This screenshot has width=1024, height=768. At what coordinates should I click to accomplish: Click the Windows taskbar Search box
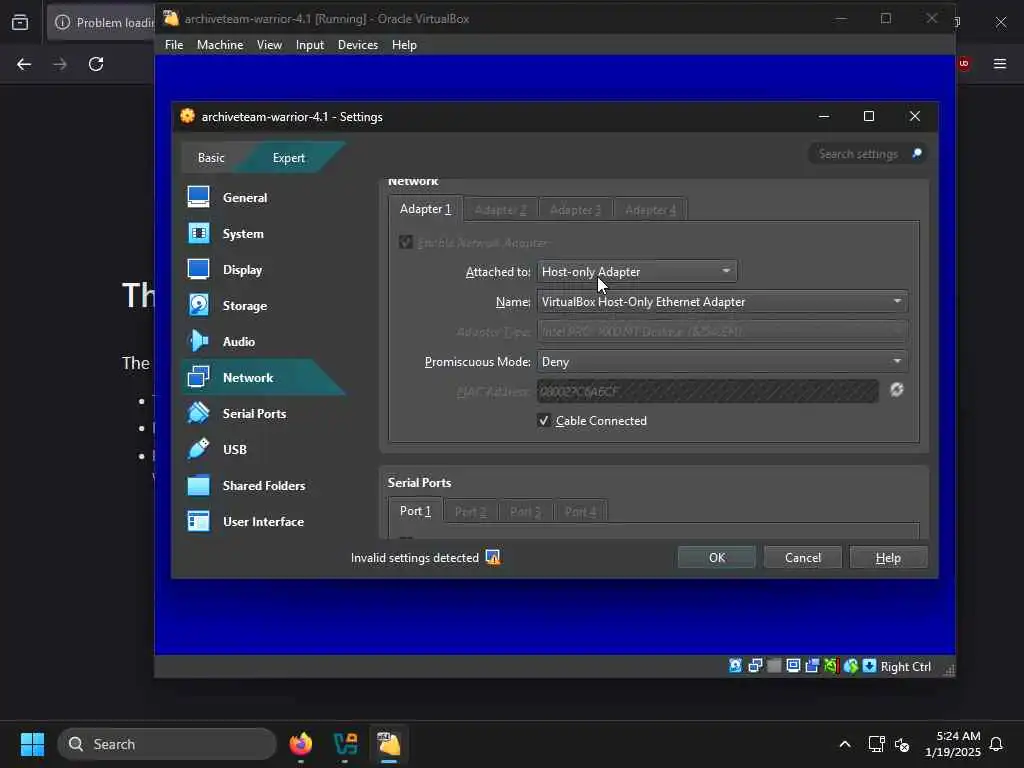(167, 744)
